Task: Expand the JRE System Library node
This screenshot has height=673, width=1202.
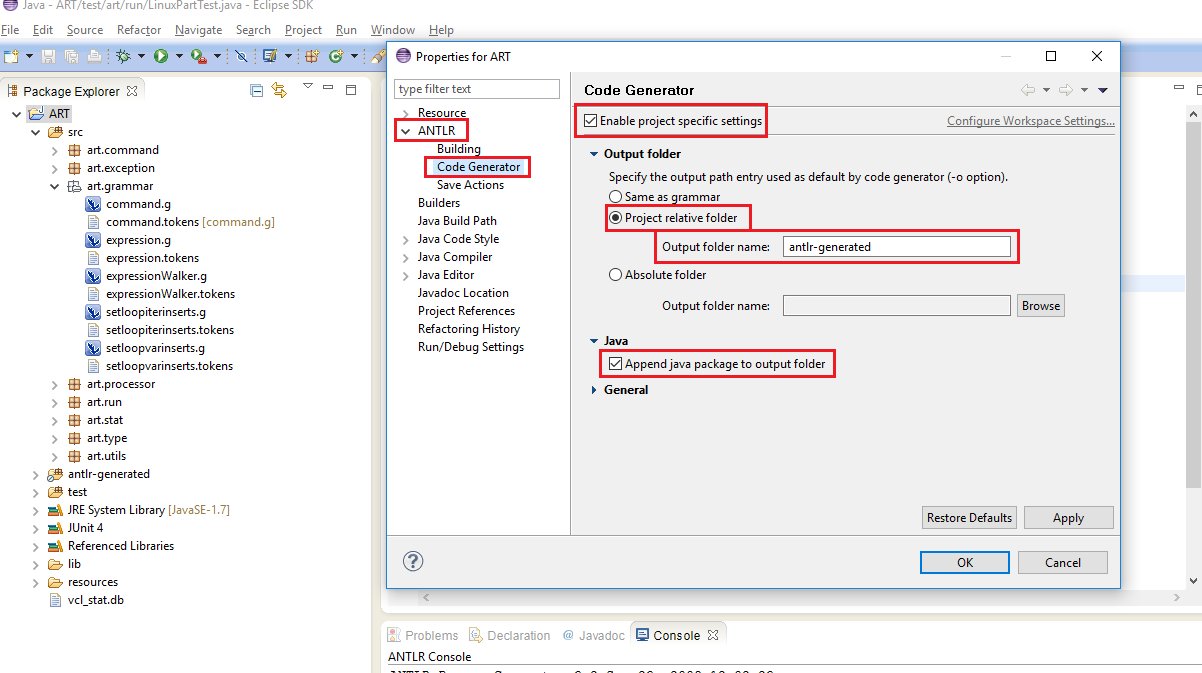Action: (37, 510)
